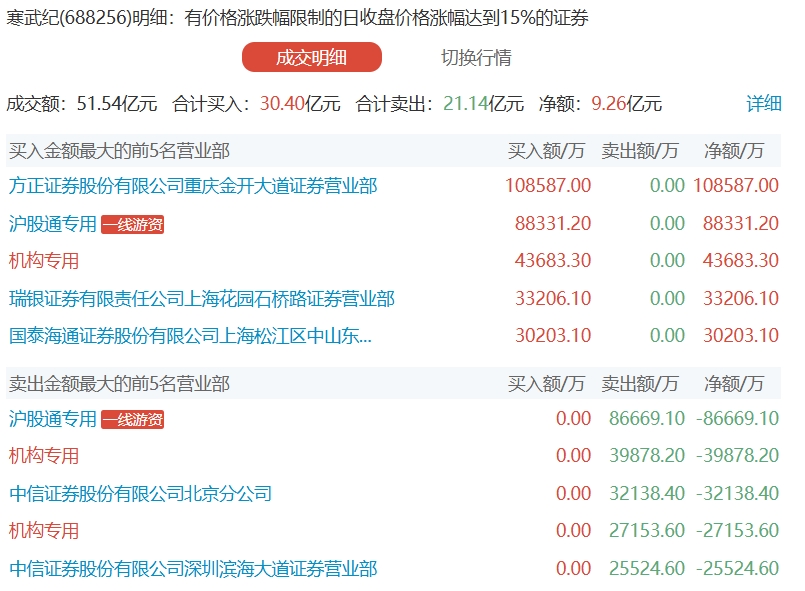Select 沪股通专用 in the top buyers list

pyautogui.click(x=52, y=224)
